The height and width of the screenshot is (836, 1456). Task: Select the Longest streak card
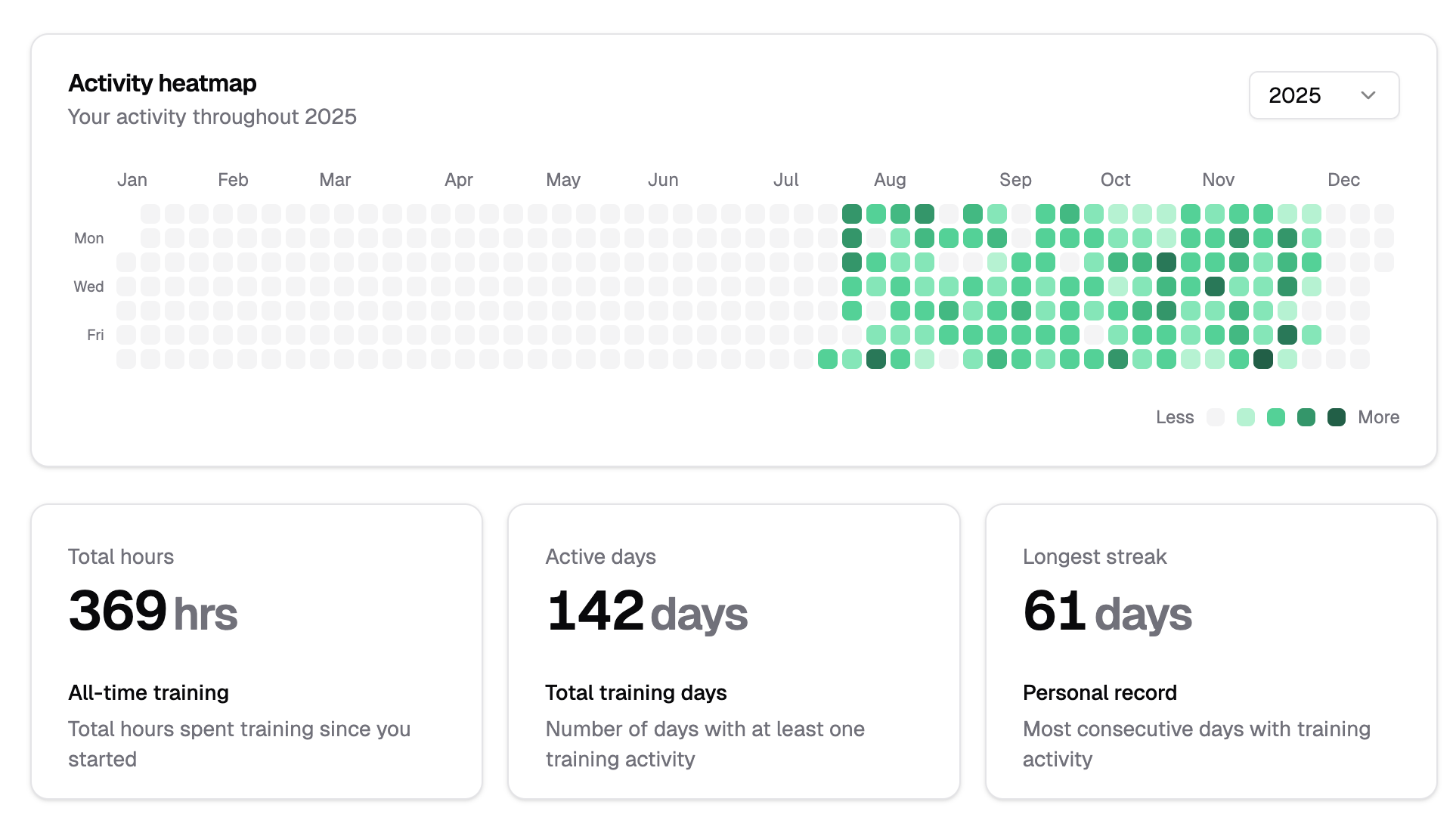click(x=1210, y=650)
